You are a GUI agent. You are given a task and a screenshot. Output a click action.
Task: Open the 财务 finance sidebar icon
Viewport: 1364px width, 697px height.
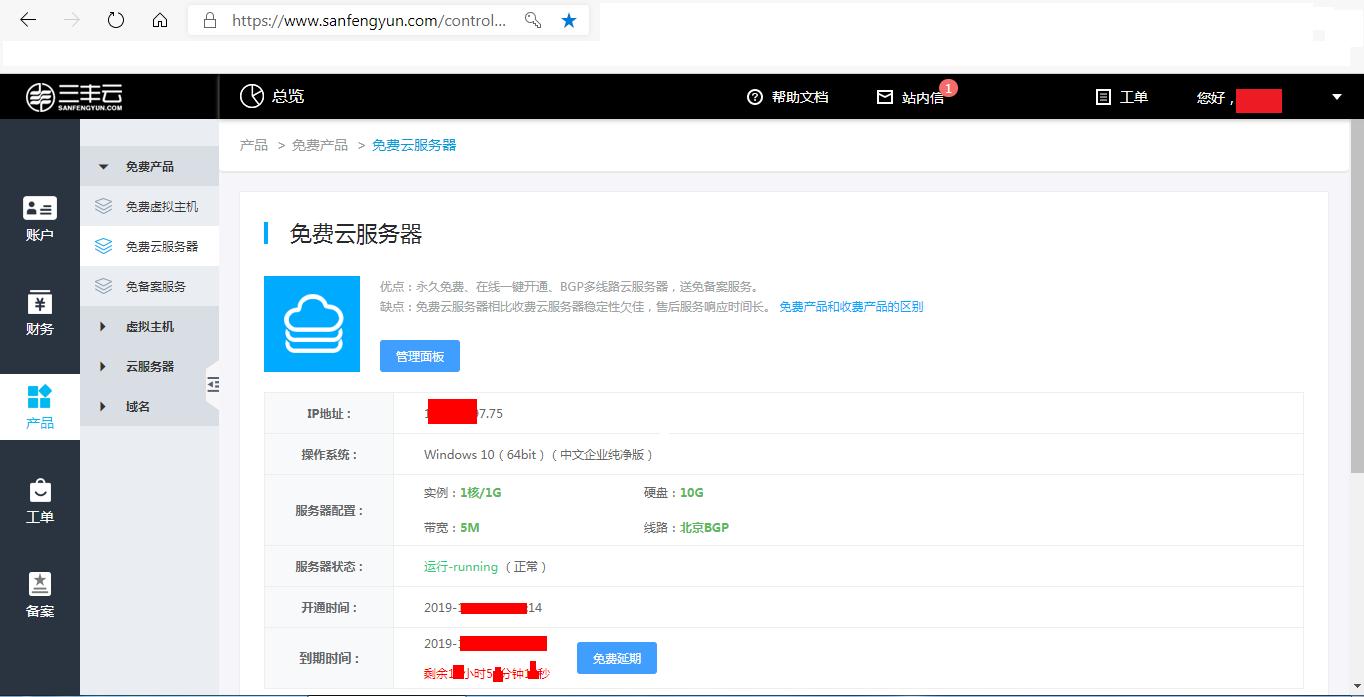[40, 312]
